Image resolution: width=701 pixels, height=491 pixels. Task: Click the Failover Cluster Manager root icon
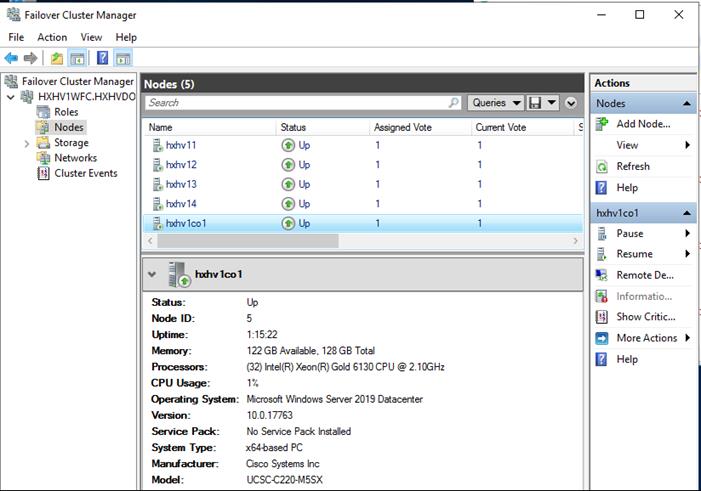pyautogui.click(x=12, y=81)
